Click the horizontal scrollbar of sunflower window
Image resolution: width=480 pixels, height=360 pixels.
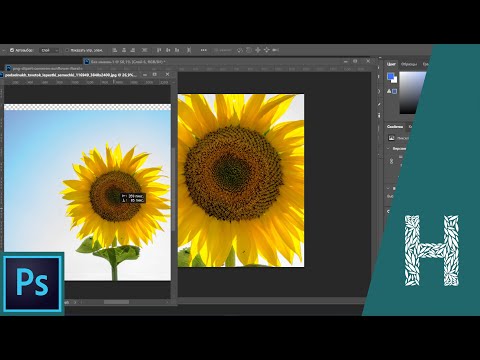[x=116, y=302]
